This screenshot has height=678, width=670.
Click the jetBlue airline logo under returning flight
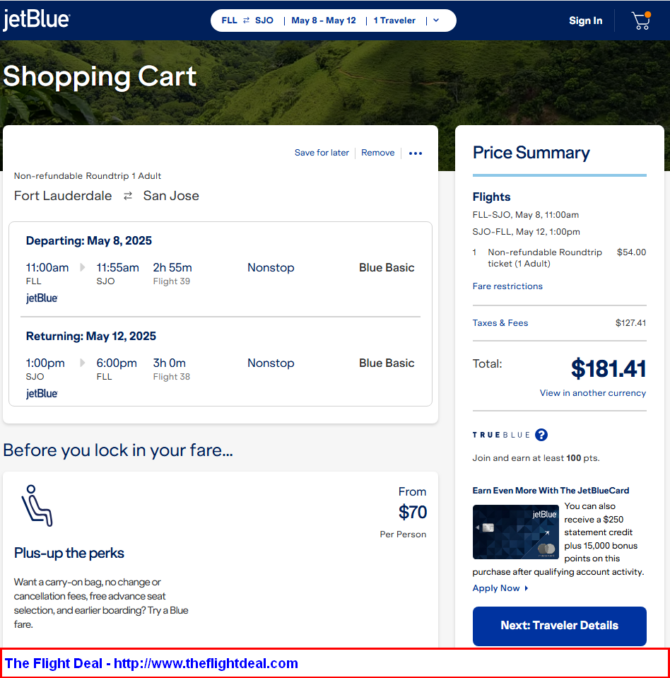point(42,394)
